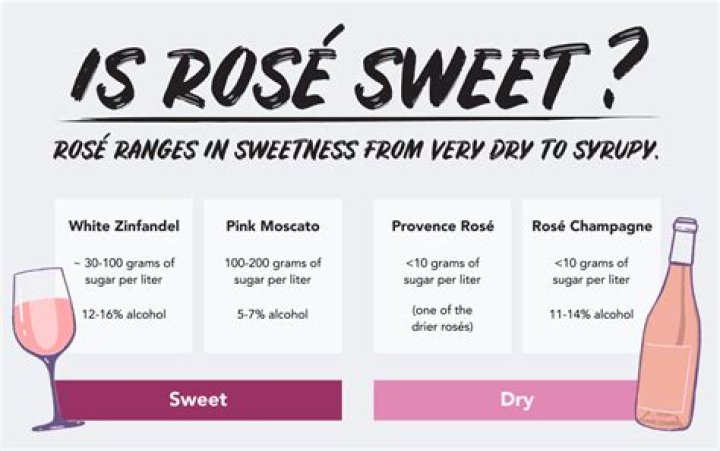Click '12-16% alcohol' text
This screenshot has height=451, width=720.
(x=124, y=314)
